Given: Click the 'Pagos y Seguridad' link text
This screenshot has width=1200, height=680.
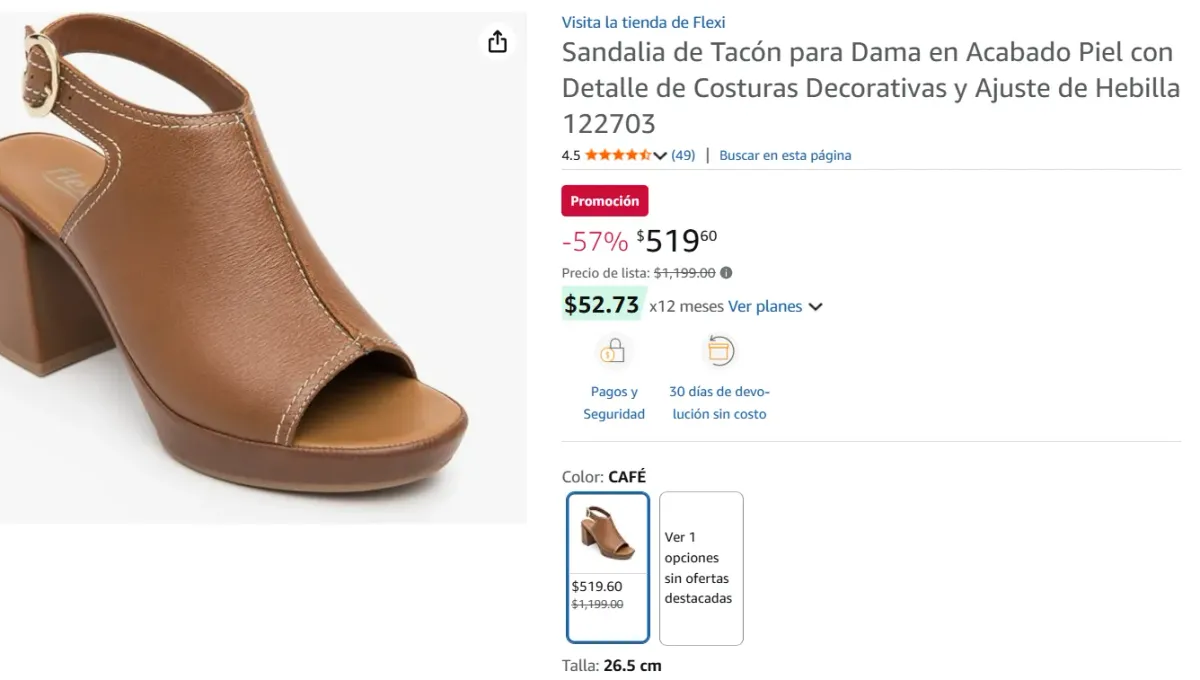Looking at the screenshot, I should [x=613, y=402].
